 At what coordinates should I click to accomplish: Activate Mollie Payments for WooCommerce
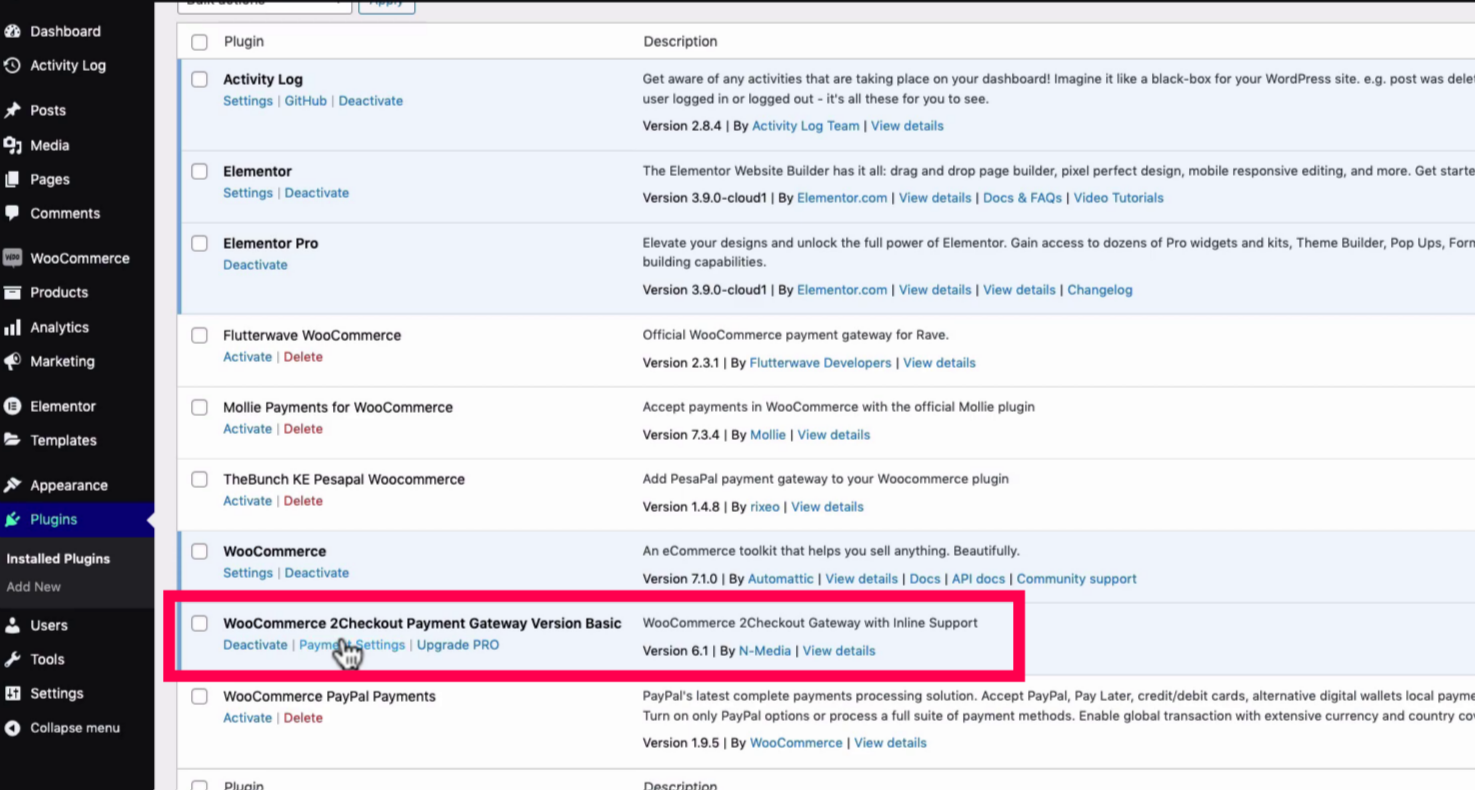(x=248, y=429)
